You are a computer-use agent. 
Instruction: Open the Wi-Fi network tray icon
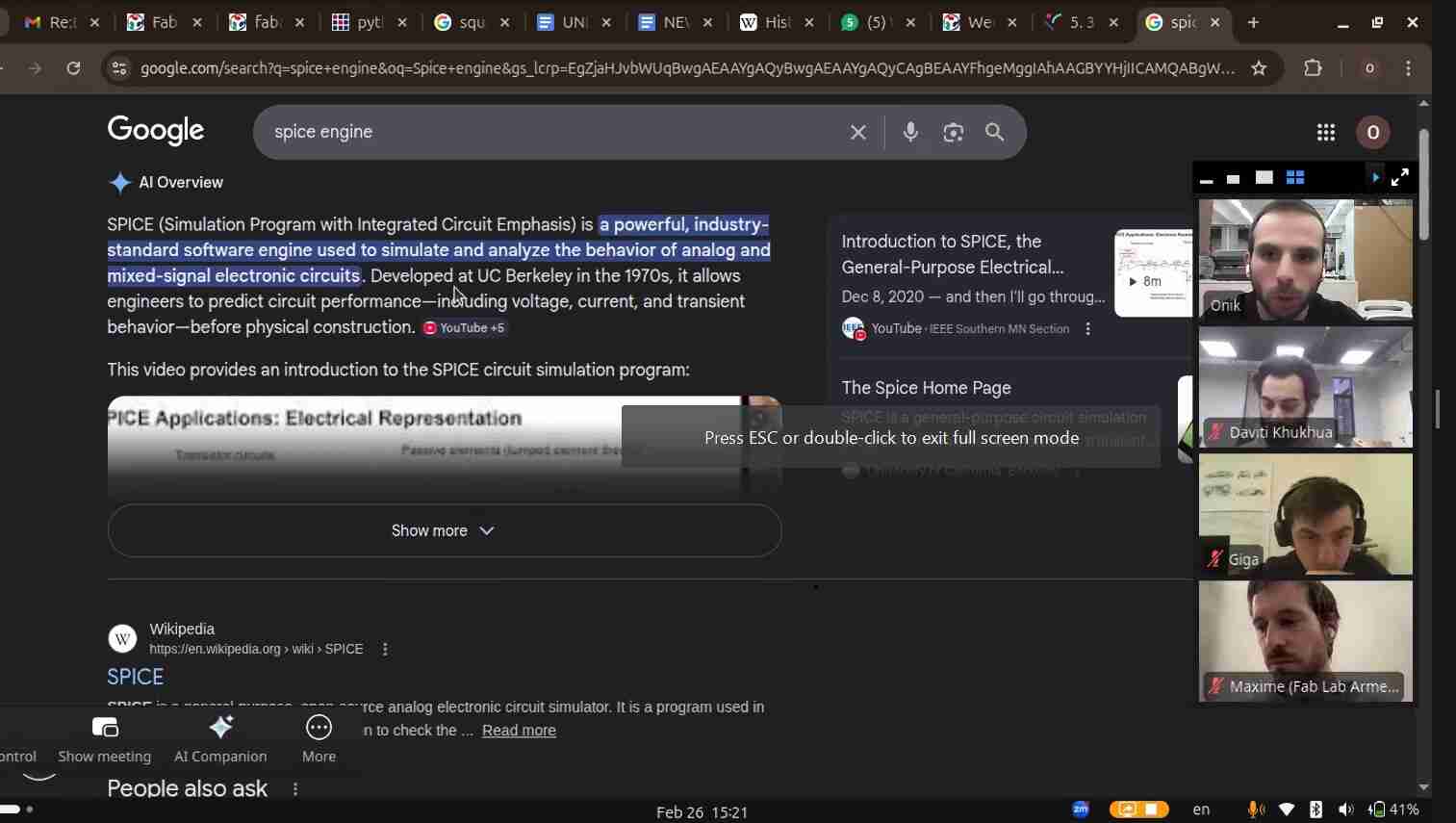point(1287,810)
